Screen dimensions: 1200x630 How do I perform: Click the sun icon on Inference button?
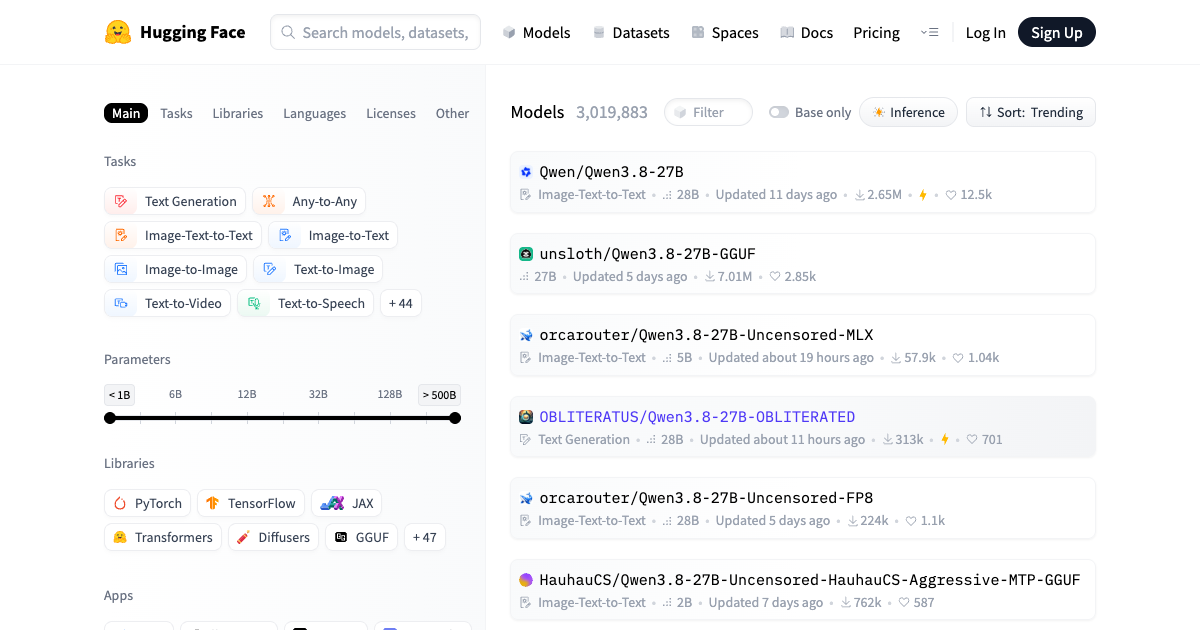click(x=878, y=112)
